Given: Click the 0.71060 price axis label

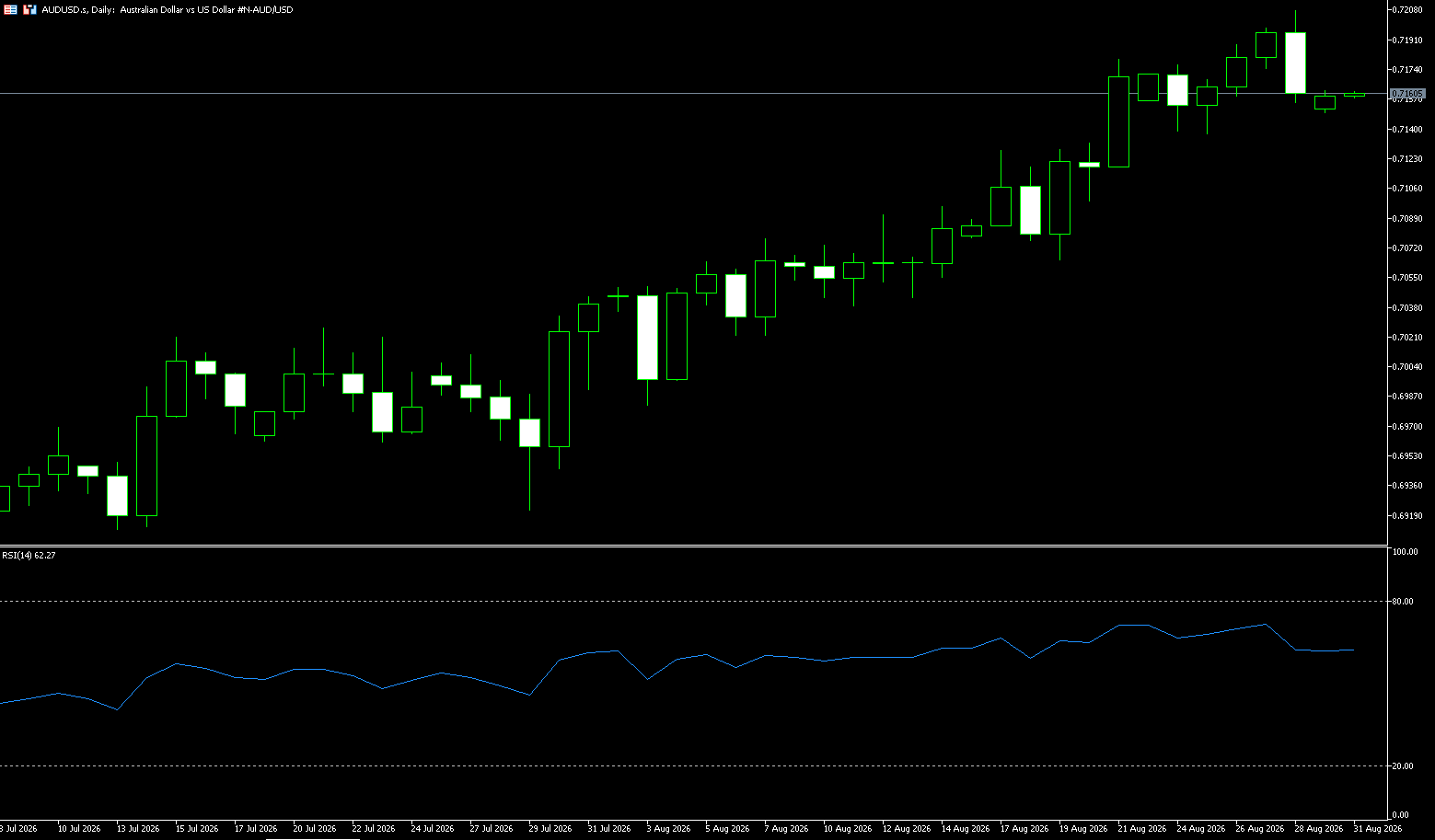Looking at the screenshot, I should [1409, 189].
